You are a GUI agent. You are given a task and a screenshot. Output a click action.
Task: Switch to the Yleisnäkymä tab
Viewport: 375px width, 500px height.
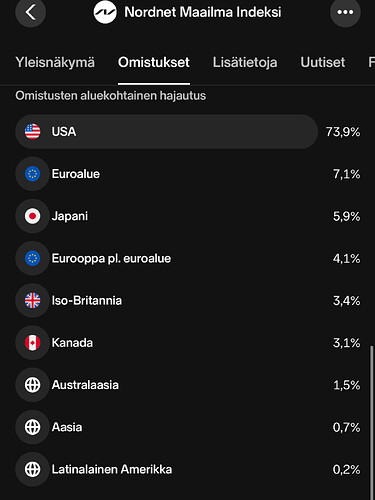[55, 62]
